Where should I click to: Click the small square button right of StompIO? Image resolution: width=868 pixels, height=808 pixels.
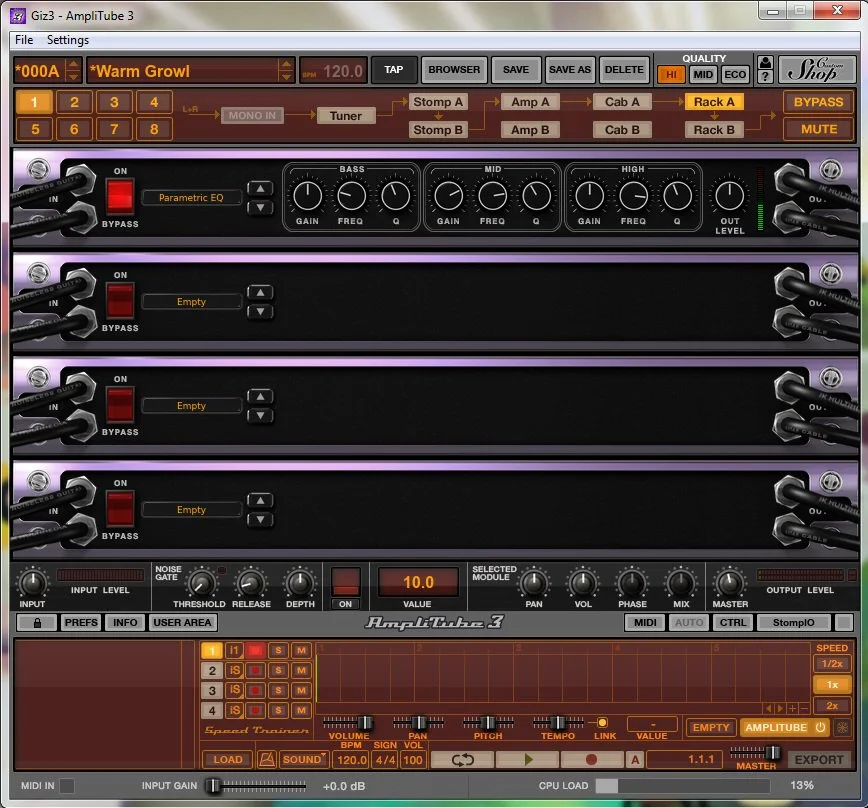844,623
